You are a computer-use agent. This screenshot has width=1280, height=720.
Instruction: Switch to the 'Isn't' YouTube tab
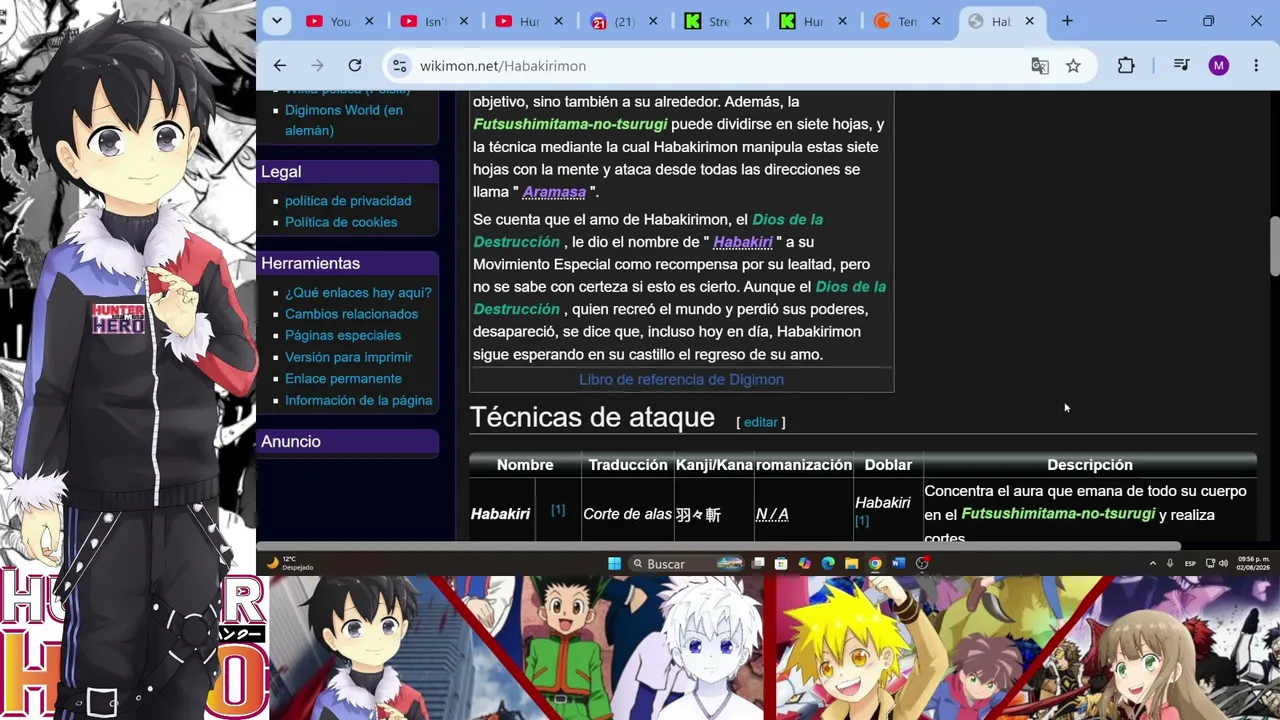436,21
